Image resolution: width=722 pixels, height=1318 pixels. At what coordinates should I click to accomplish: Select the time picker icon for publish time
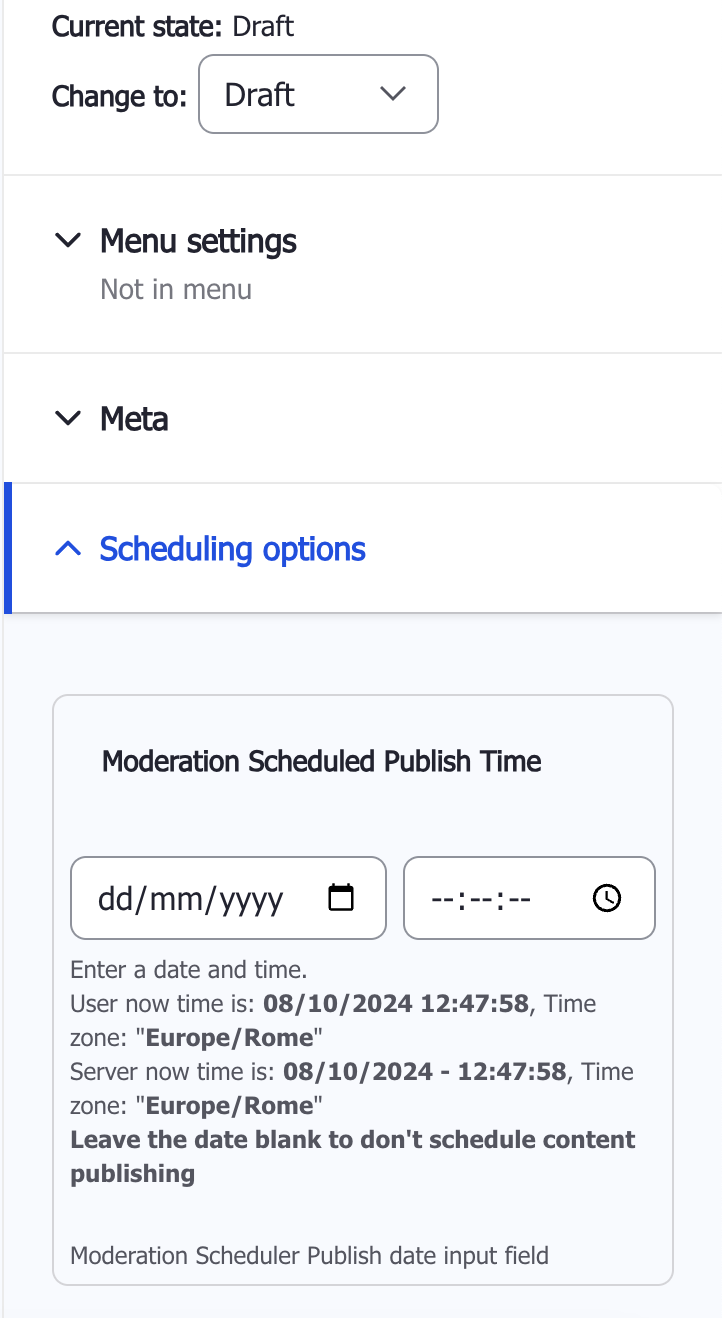pyautogui.click(x=608, y=898)
